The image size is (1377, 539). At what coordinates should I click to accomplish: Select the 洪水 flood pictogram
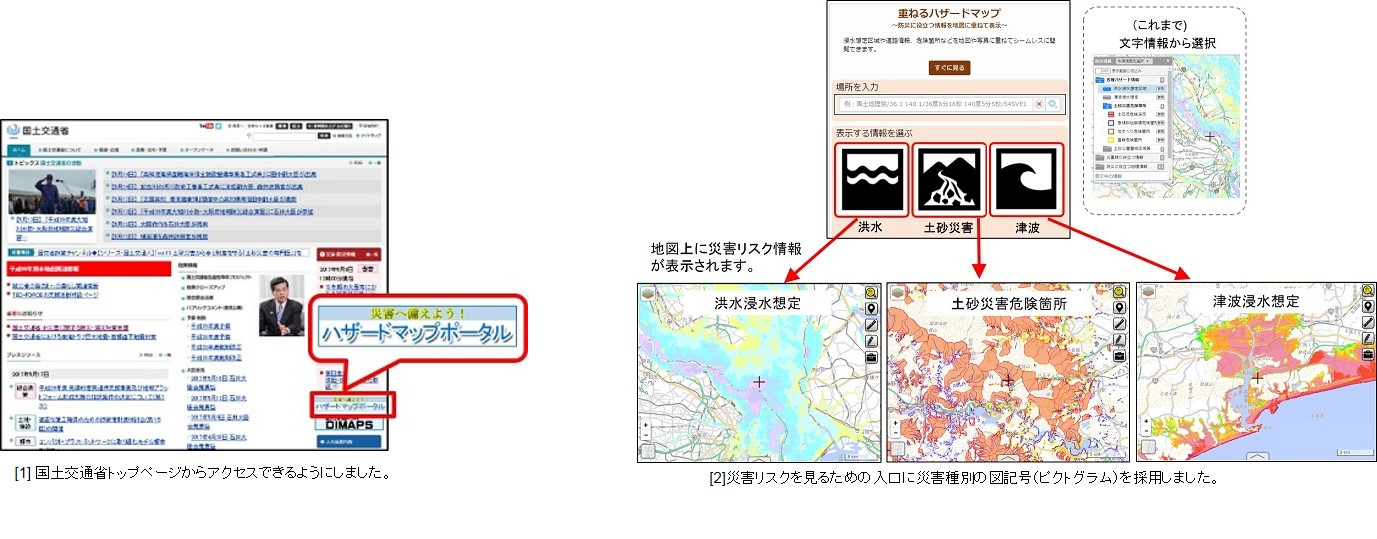(871, 180)
